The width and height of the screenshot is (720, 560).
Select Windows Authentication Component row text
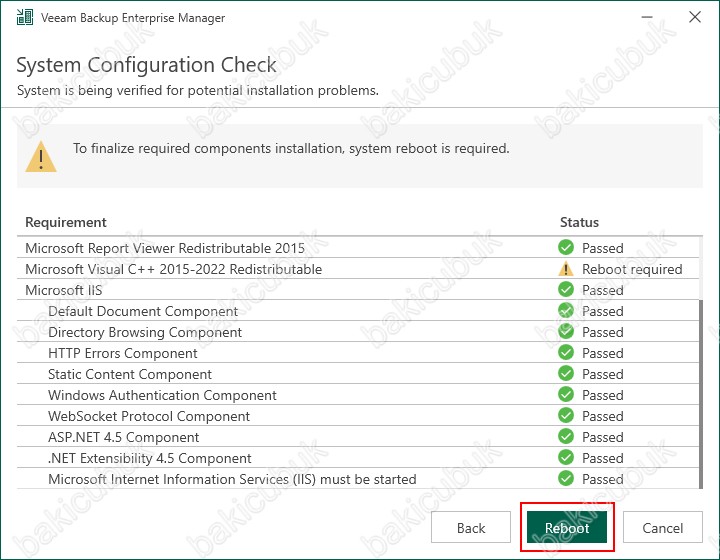162,395
